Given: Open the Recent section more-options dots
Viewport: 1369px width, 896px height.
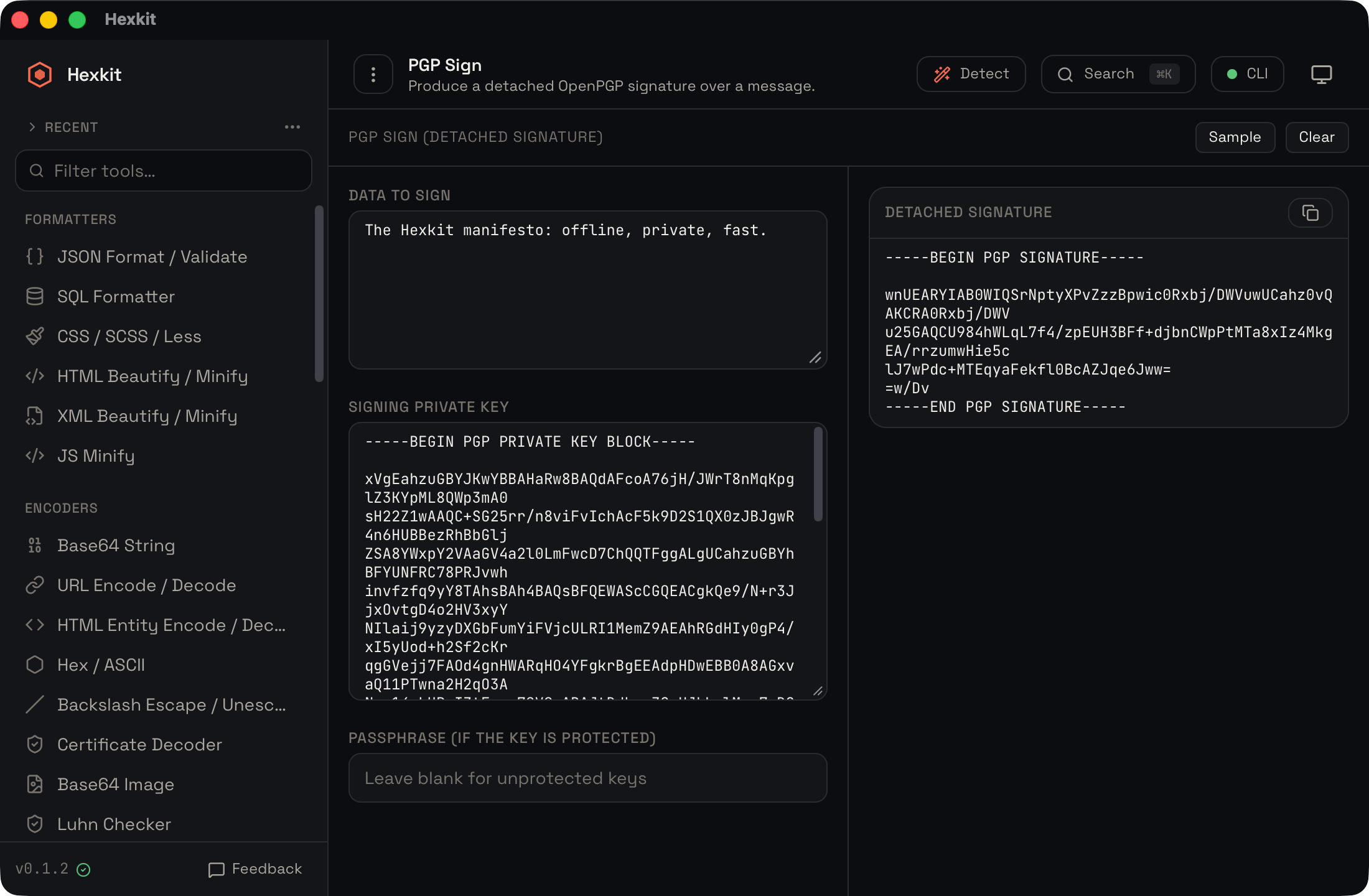Looking at the screenshot, I should click(x=292, y=127).
